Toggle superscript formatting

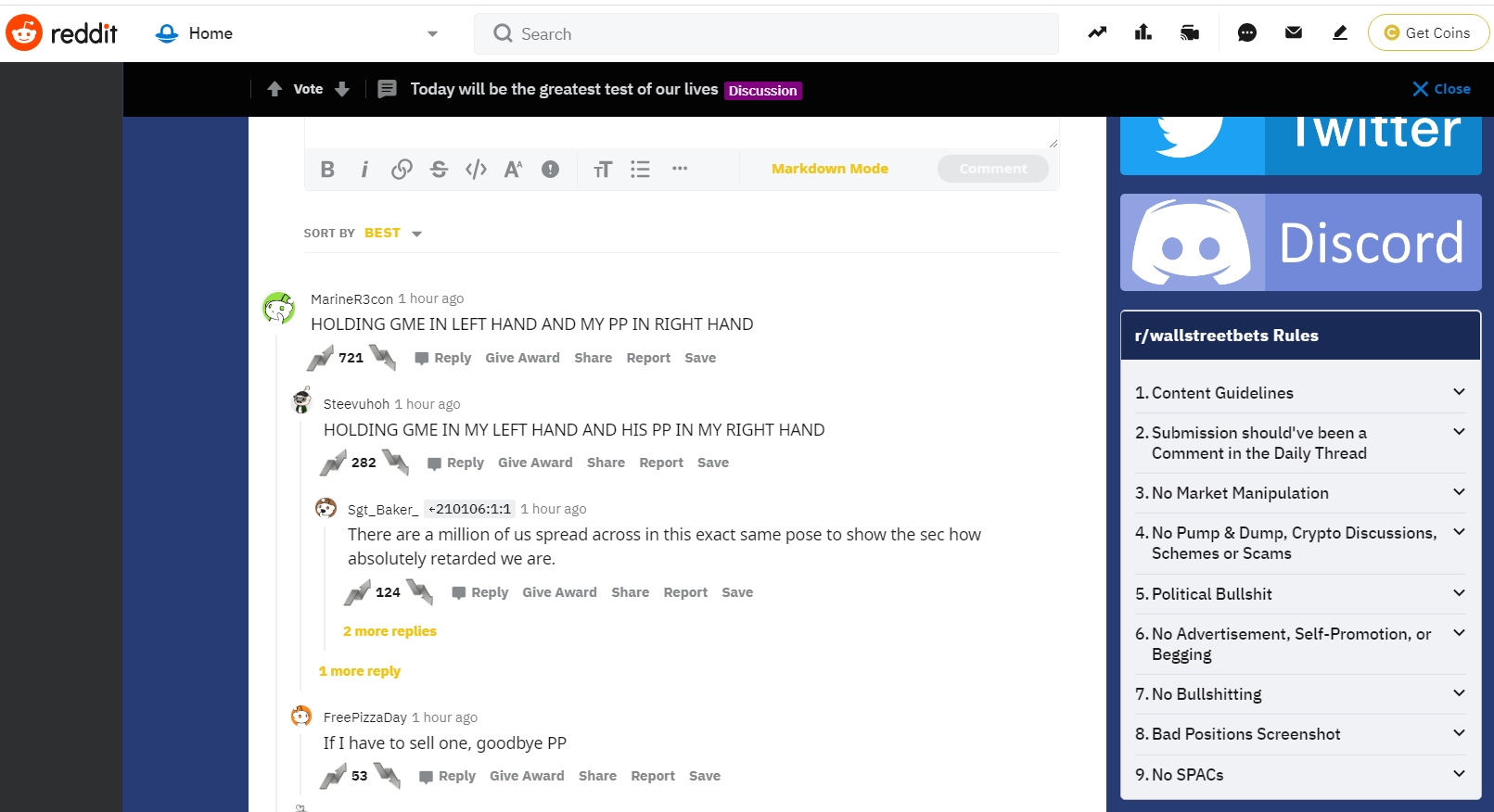point(513,169)
